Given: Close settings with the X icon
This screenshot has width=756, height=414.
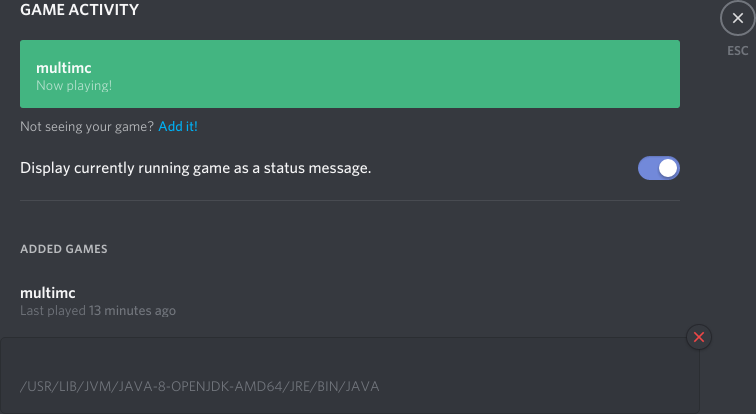Looking at the screenshot, I should point(737,18).
